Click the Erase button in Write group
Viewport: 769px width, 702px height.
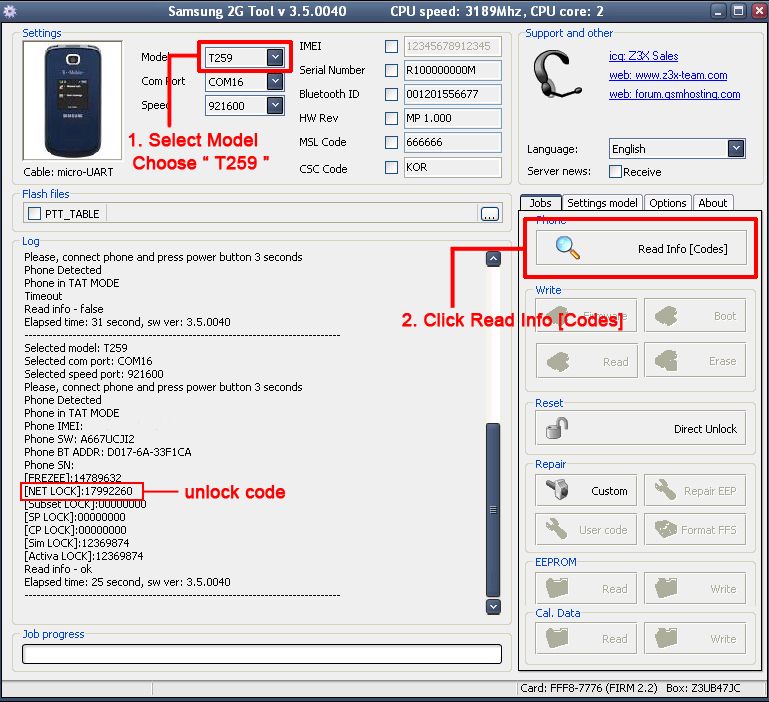click(695, 361)
